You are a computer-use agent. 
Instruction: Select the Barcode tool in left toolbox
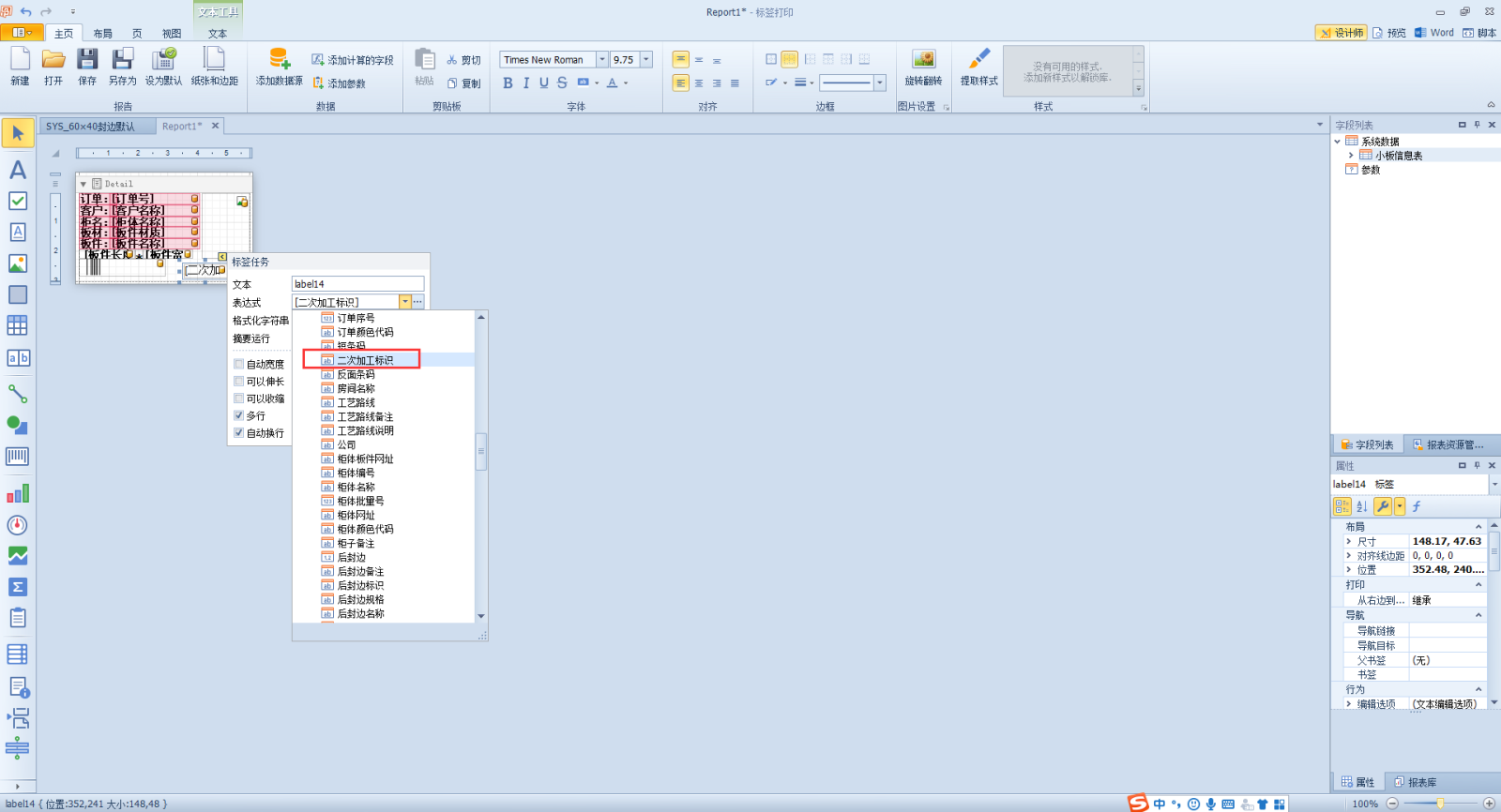point(17,457)
